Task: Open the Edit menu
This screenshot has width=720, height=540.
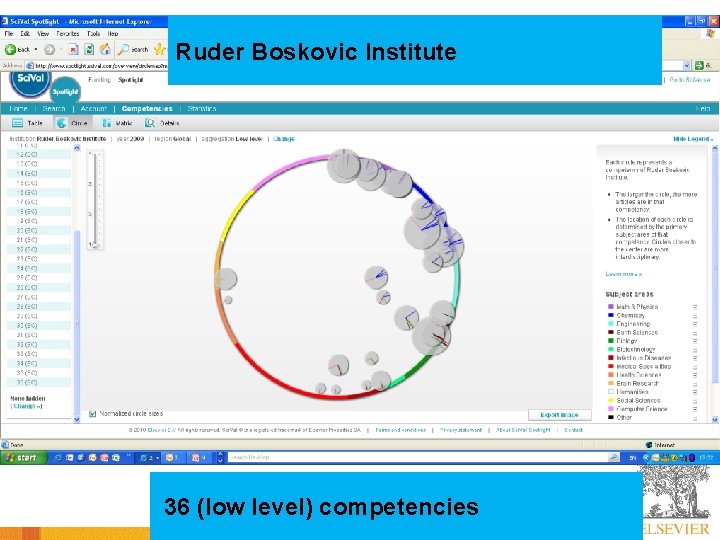Action: 25,34
